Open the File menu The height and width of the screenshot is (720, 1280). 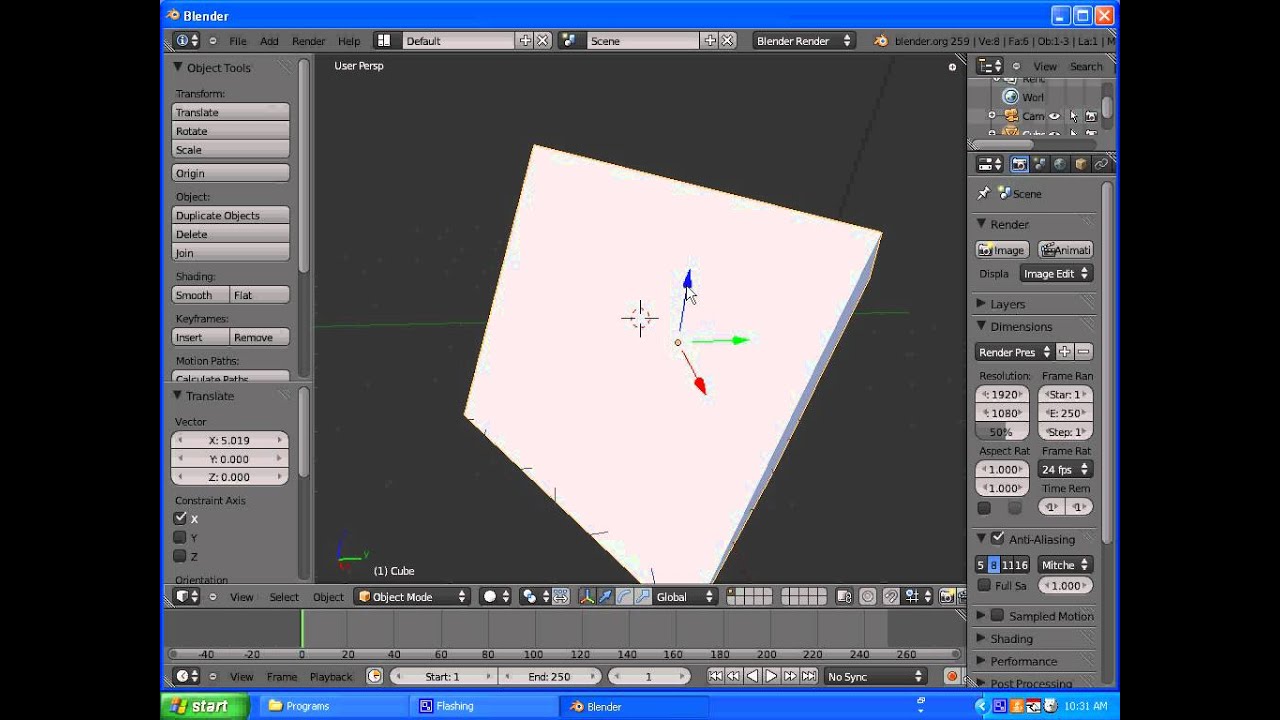(x=238, y=41)
